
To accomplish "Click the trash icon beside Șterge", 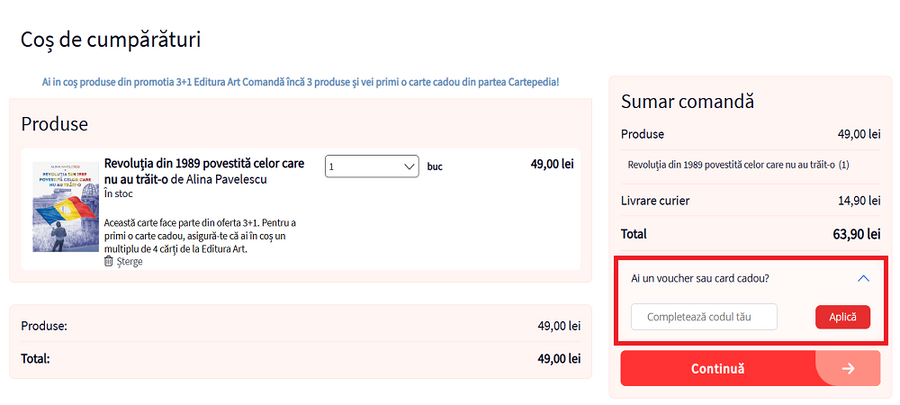I will [x=108, y=262].
